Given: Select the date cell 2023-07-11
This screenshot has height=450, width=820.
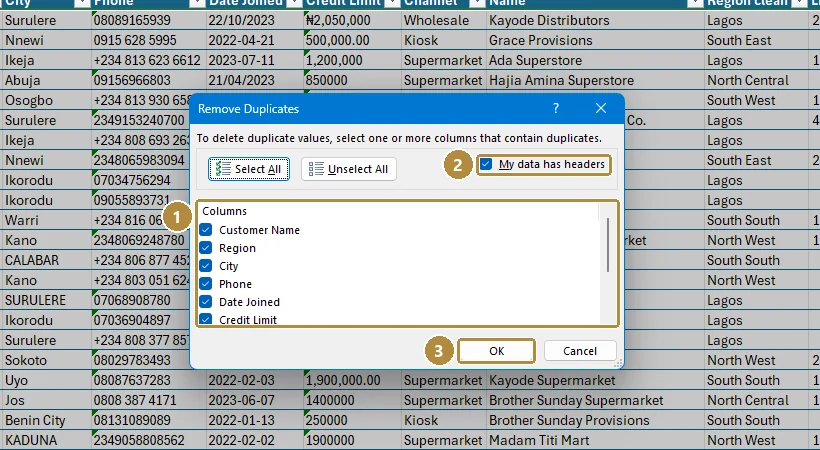Looking at the screenshot, I should point(255,60).
